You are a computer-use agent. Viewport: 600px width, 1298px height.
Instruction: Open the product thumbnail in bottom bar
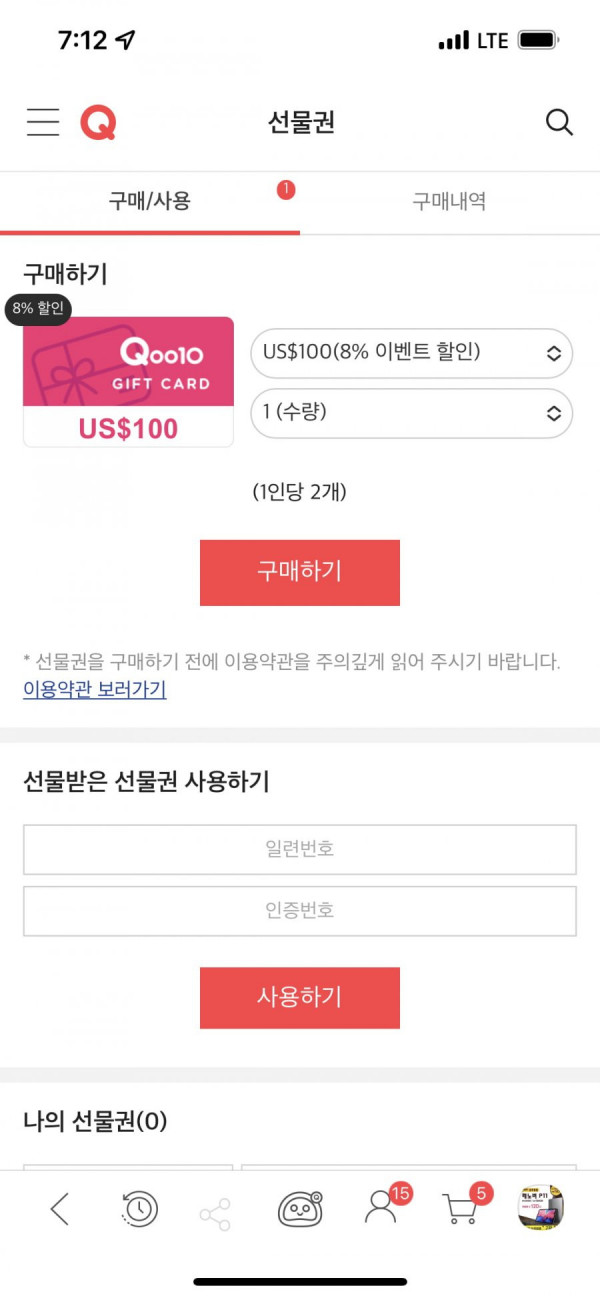541,1208
